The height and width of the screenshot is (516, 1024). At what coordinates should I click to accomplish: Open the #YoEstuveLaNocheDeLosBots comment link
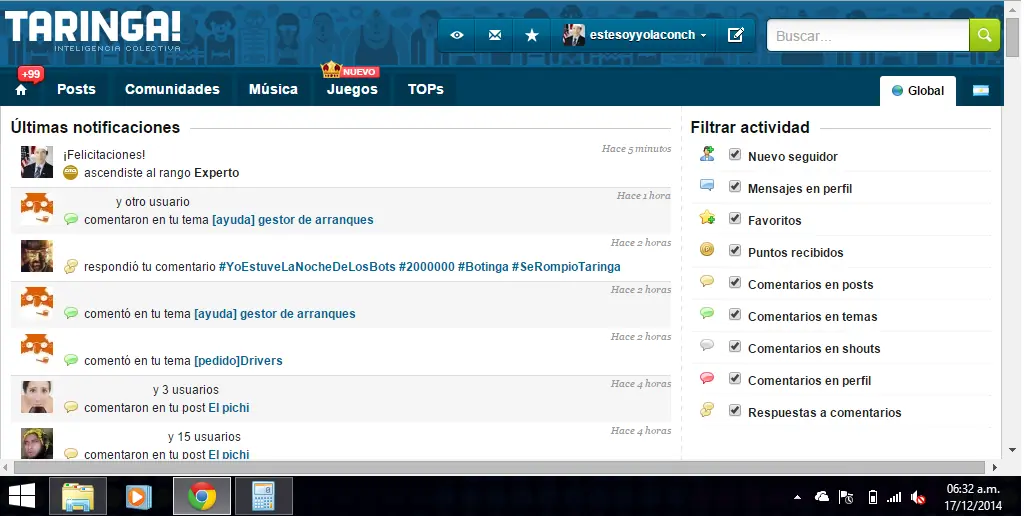[419, 266]
